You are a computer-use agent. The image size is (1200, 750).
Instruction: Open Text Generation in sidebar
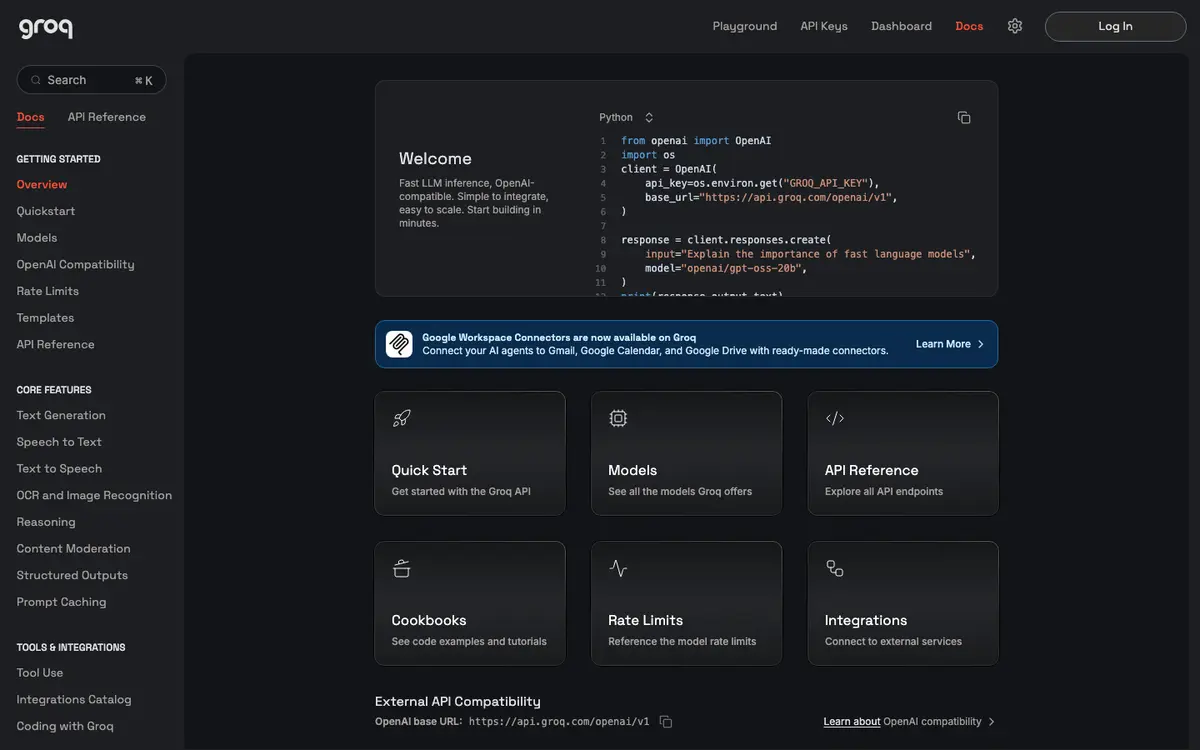[61, 415]
